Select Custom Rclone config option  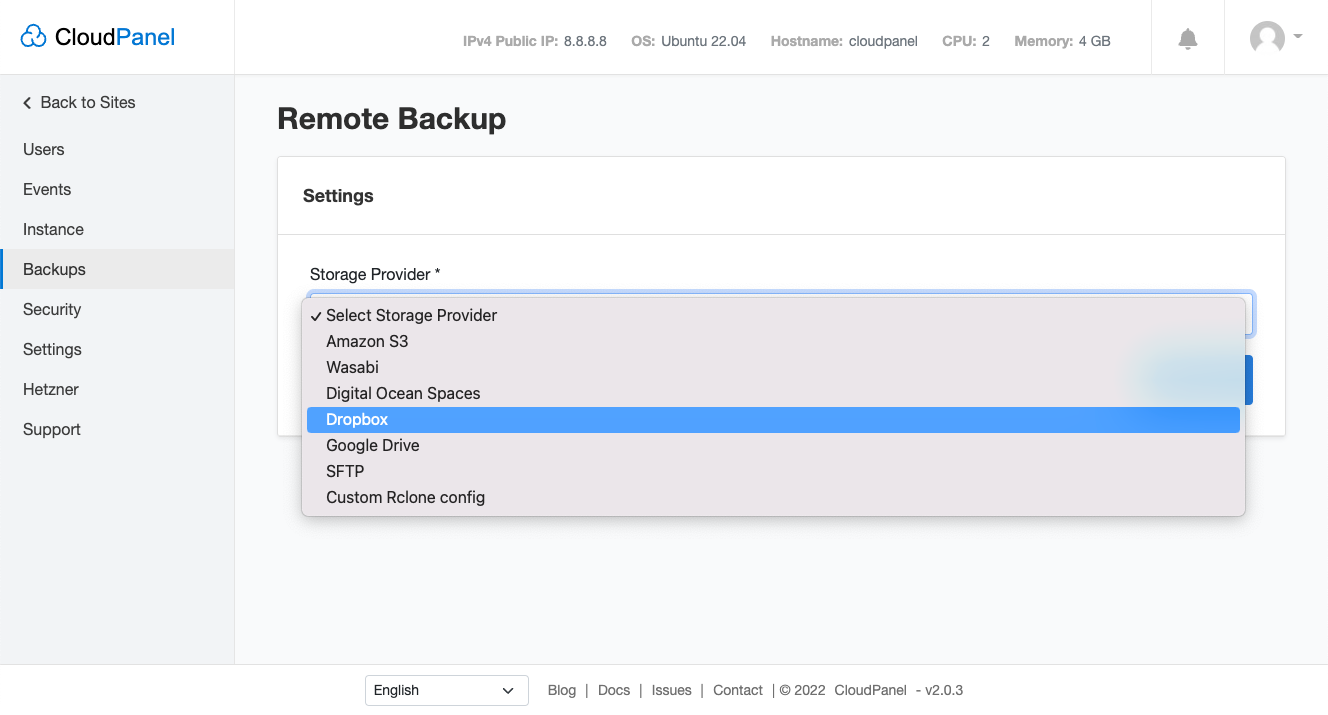[x=773, y=497]
